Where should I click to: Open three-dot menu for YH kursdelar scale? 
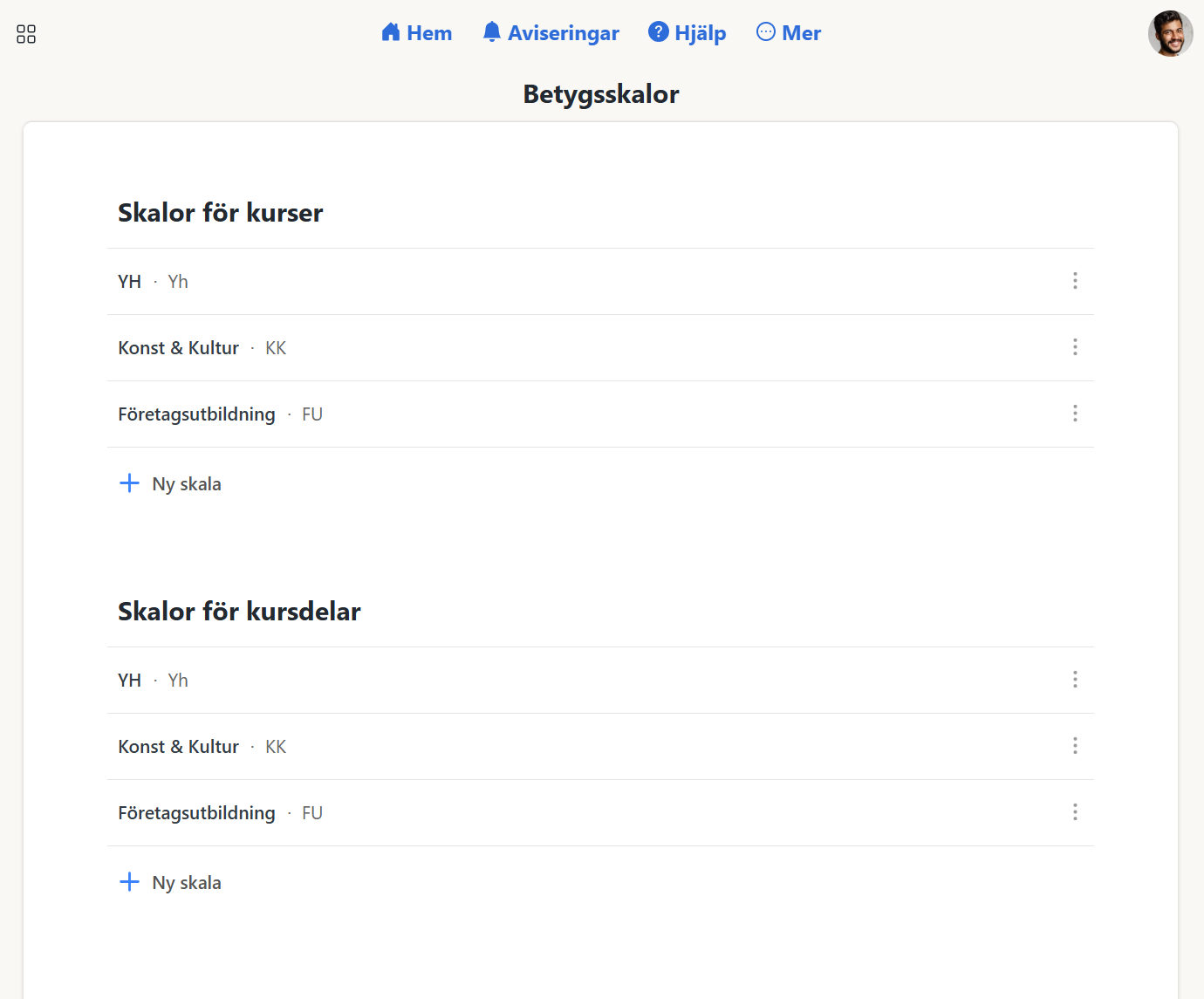pos(1075,680)
